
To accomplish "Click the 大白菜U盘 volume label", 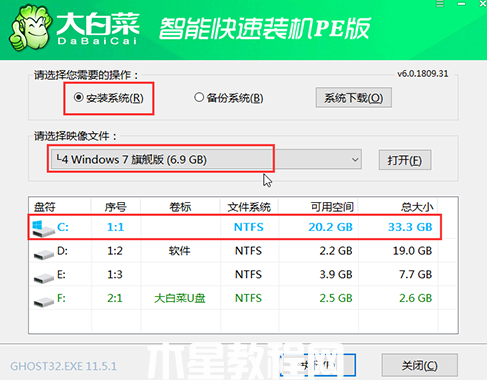I will pyautogui.click(x=180, y=298).
